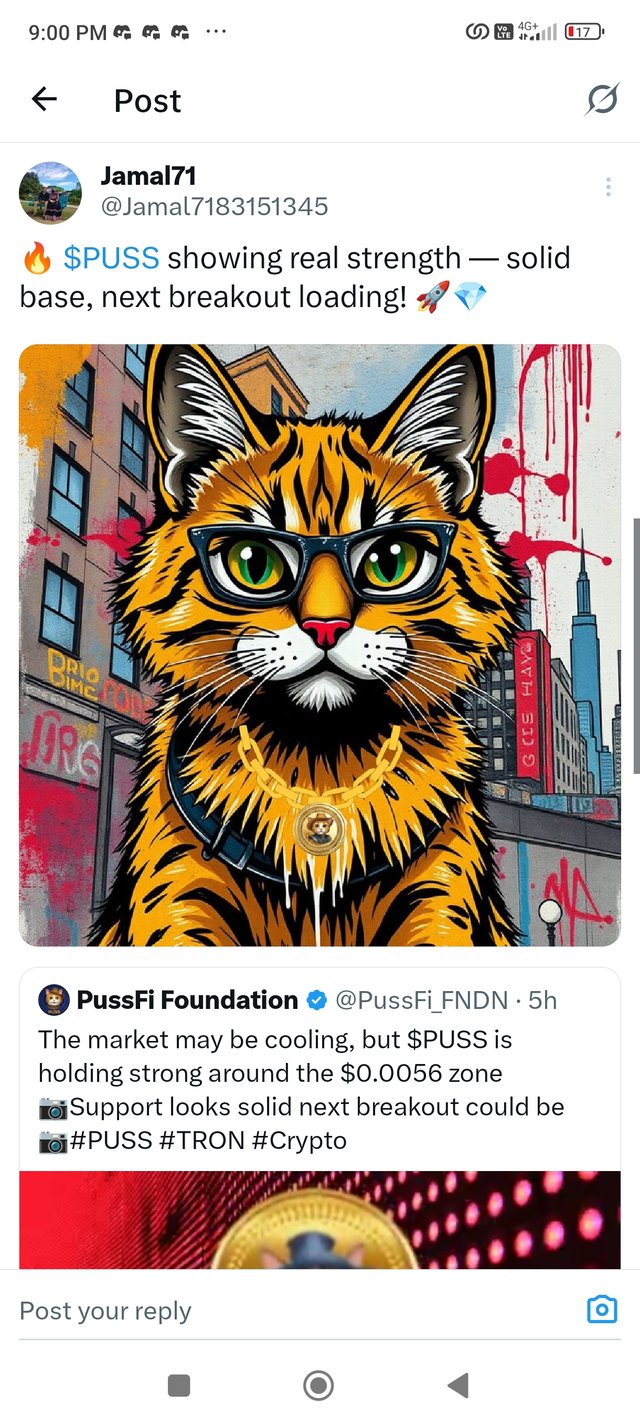Screen dimensions: 640x1423
Task: Tap the PussFi Foundation avatar icon
Action: coord(54,999)
